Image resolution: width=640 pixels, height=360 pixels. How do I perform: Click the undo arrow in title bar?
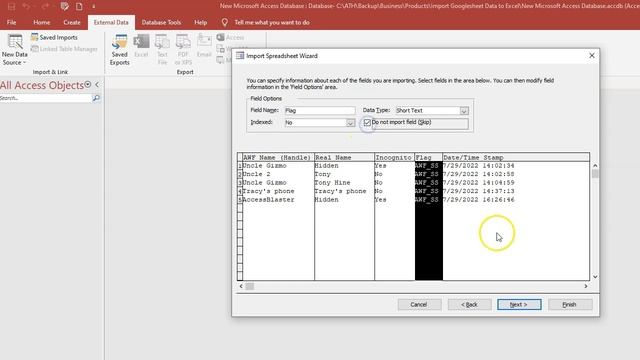(26, 6)
